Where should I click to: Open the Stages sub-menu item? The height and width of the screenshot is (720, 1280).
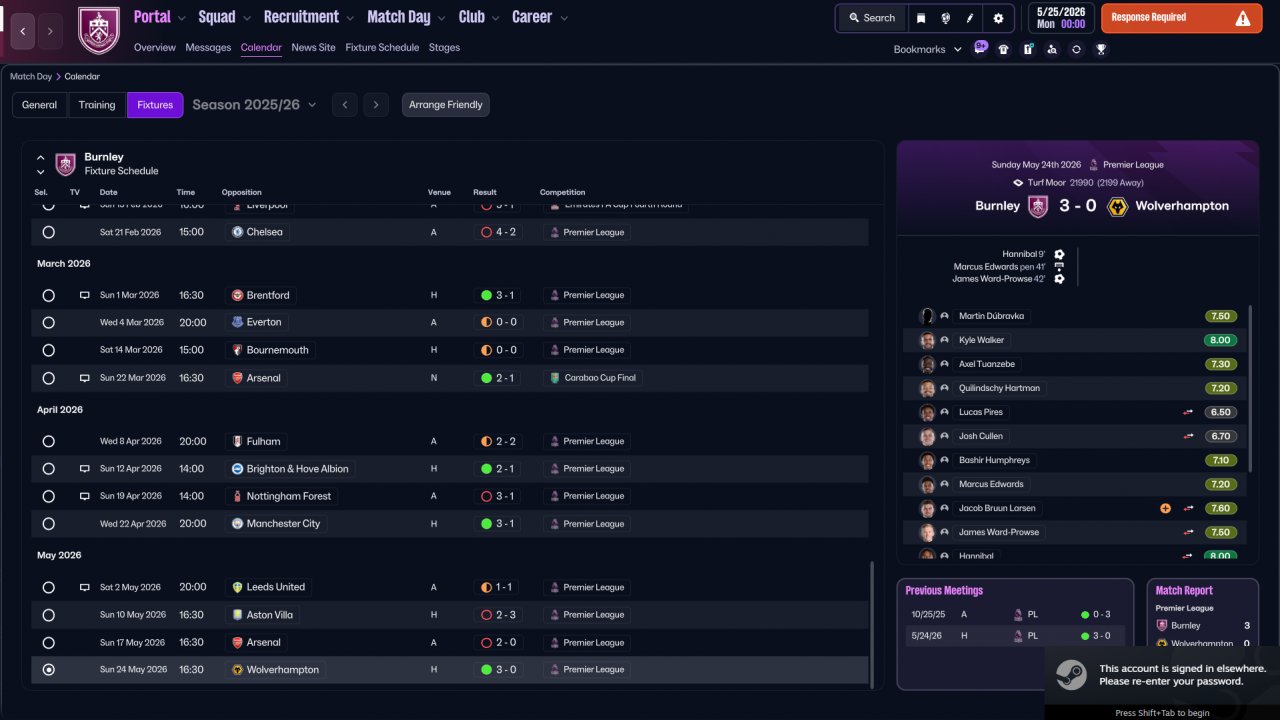(x=444, y=48)
